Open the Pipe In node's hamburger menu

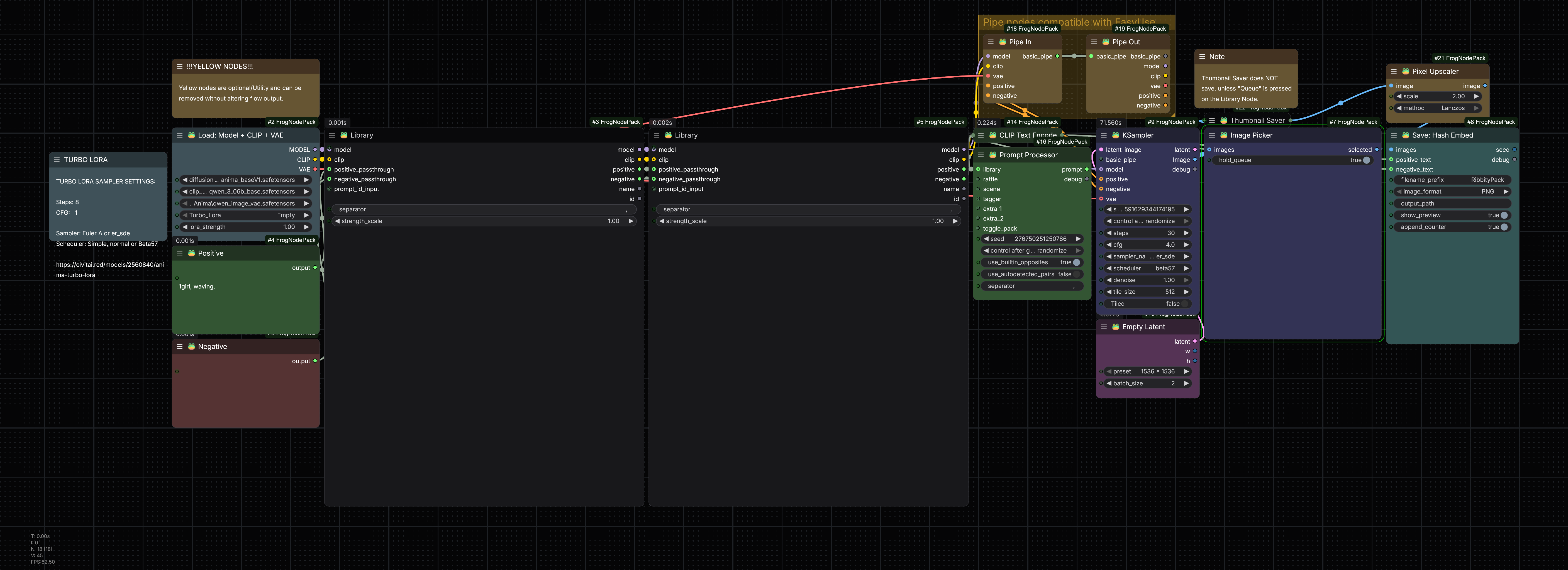coord(990,42)
